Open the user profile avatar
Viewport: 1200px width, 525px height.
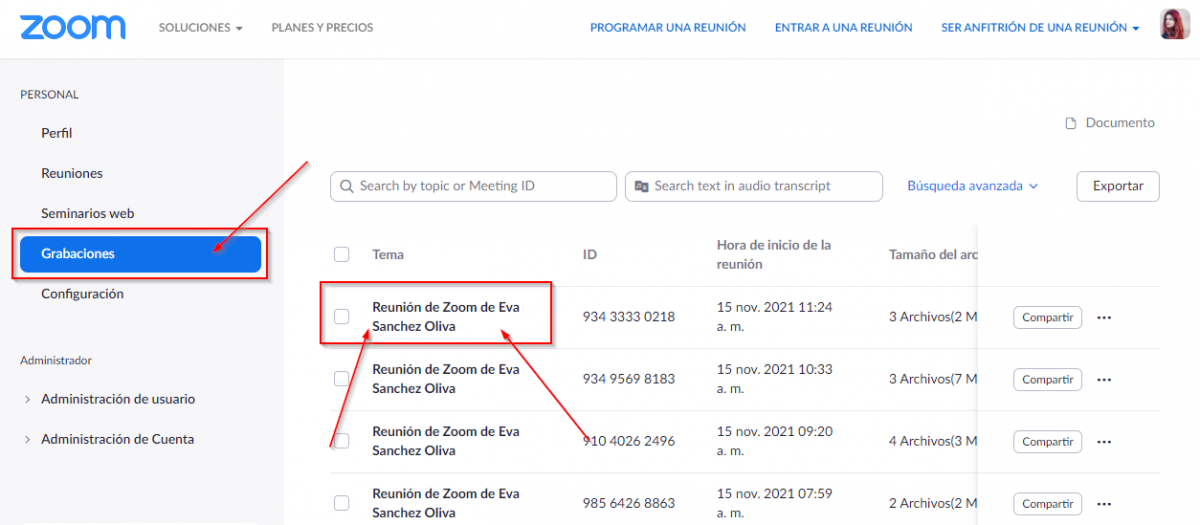(x=1174, y=25)
